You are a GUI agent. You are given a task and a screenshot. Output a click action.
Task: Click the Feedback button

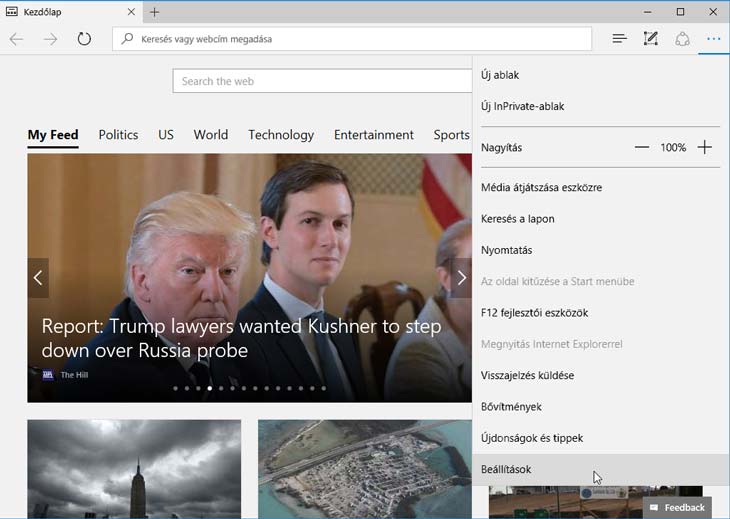[x=678, y=507]
